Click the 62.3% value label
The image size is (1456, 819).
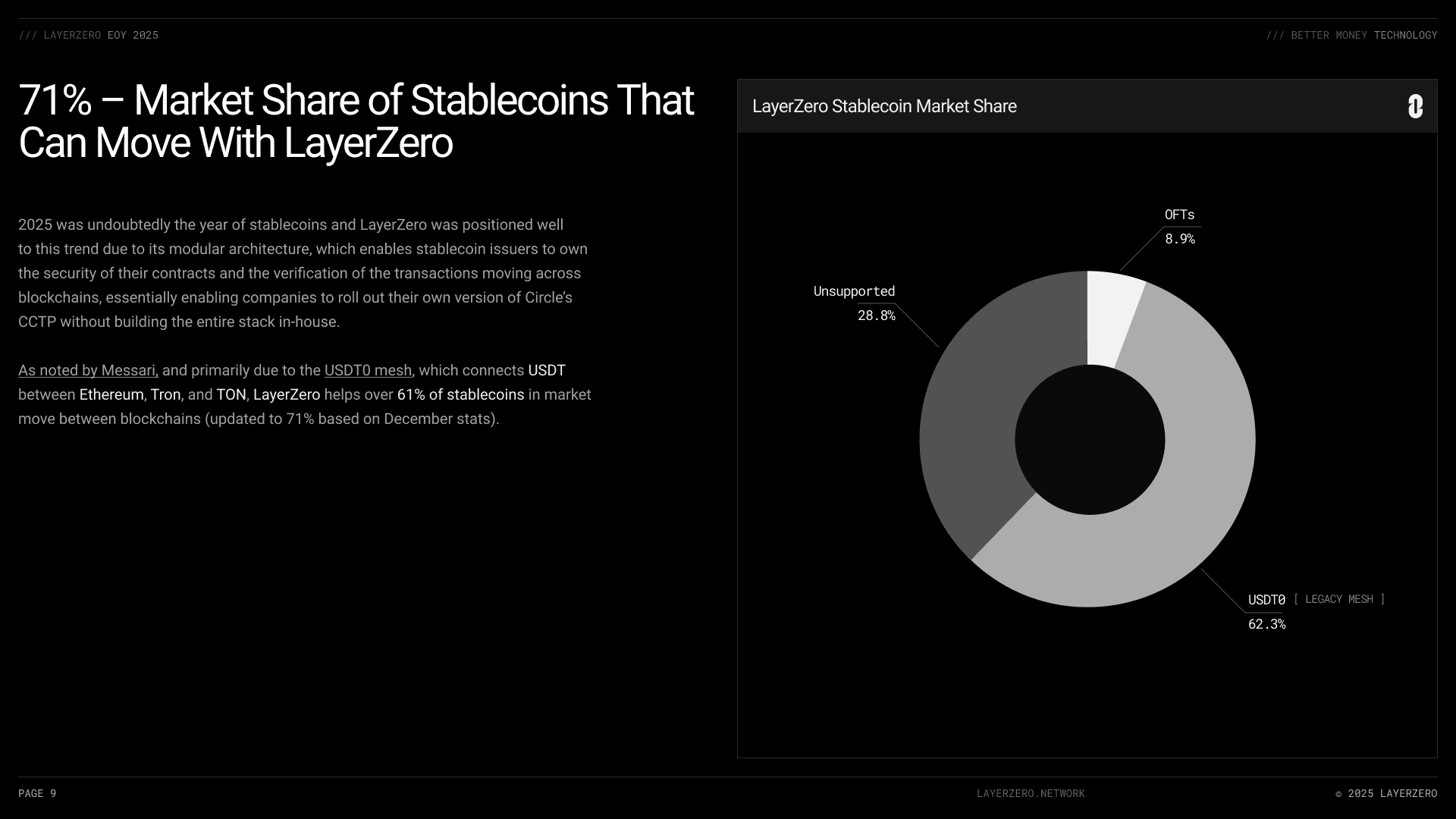point(1266,624)
